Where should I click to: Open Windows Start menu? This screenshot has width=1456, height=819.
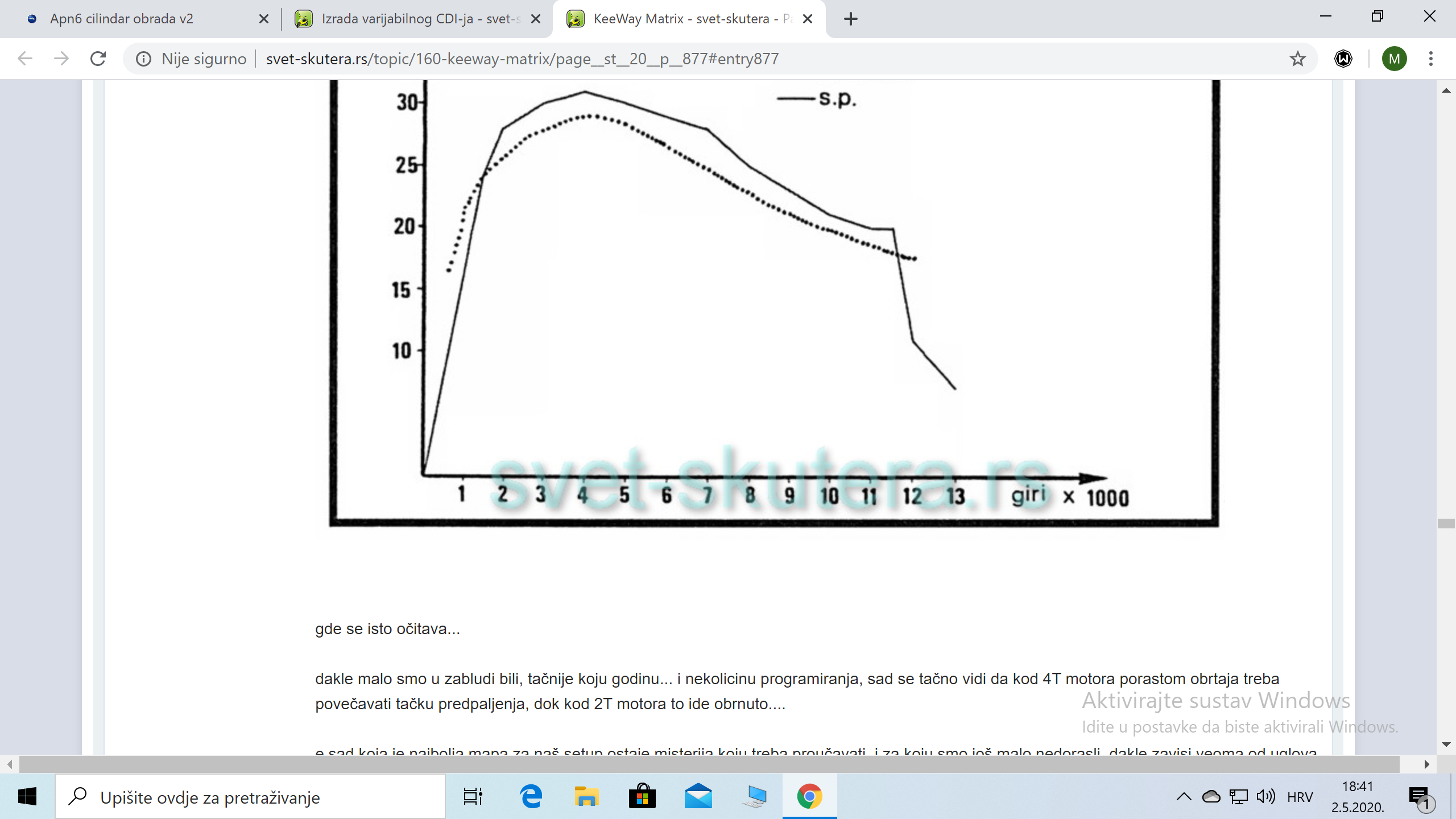click(27, 797)
